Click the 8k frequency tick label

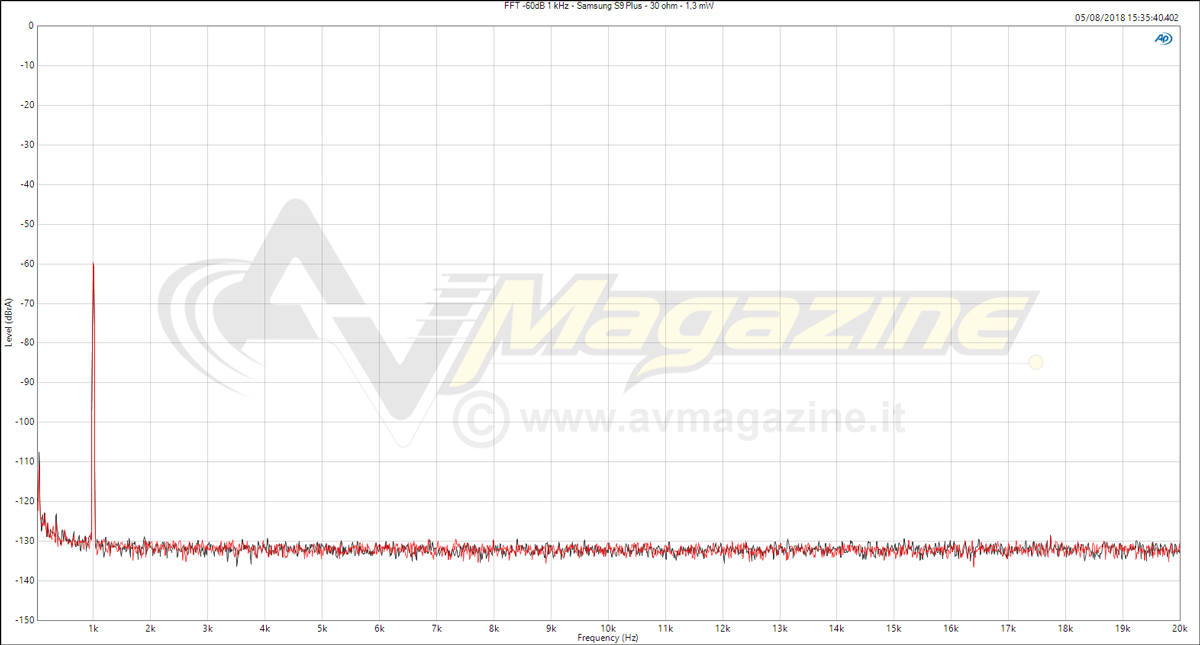click(x=494, y=628)
